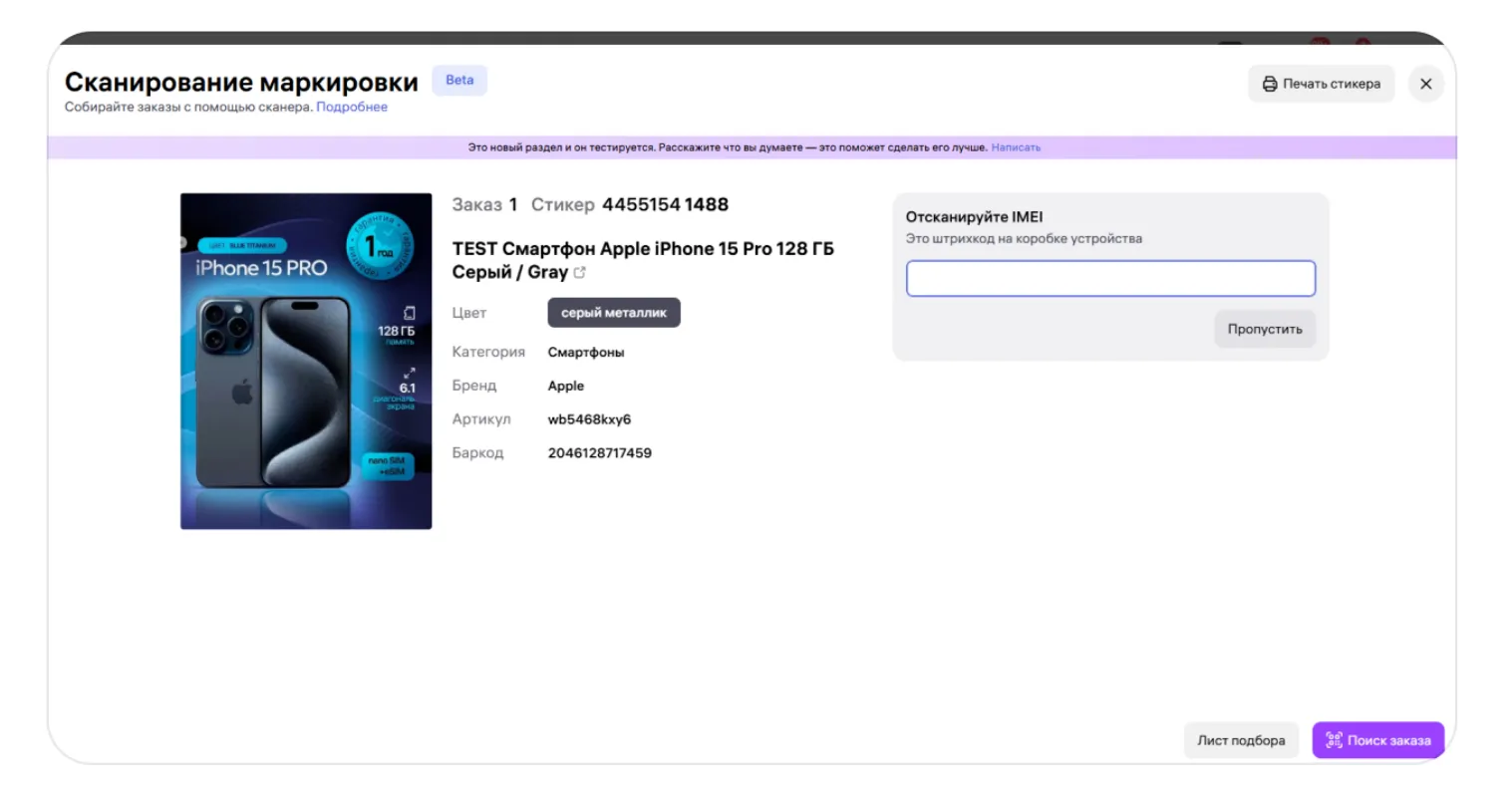
Task: Click the Написать feedback link
Action: pos(1016,147)
